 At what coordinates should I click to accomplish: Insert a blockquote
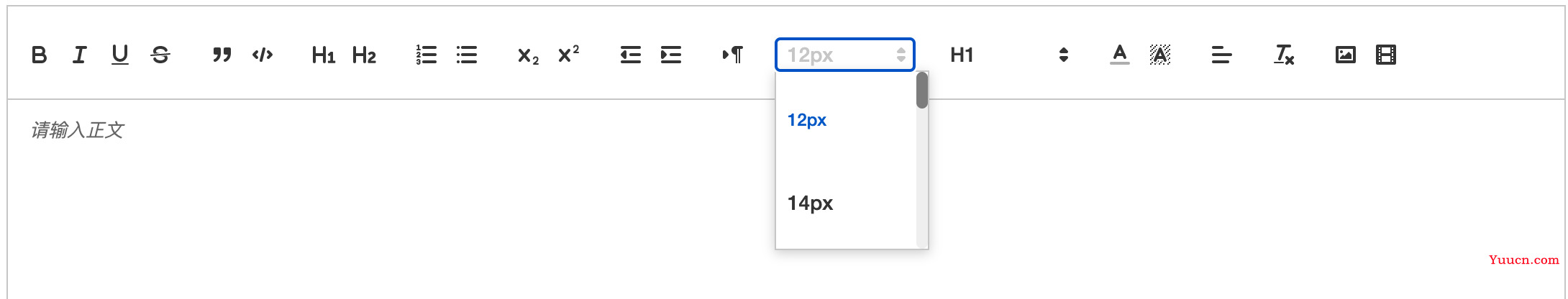[222, 55]
